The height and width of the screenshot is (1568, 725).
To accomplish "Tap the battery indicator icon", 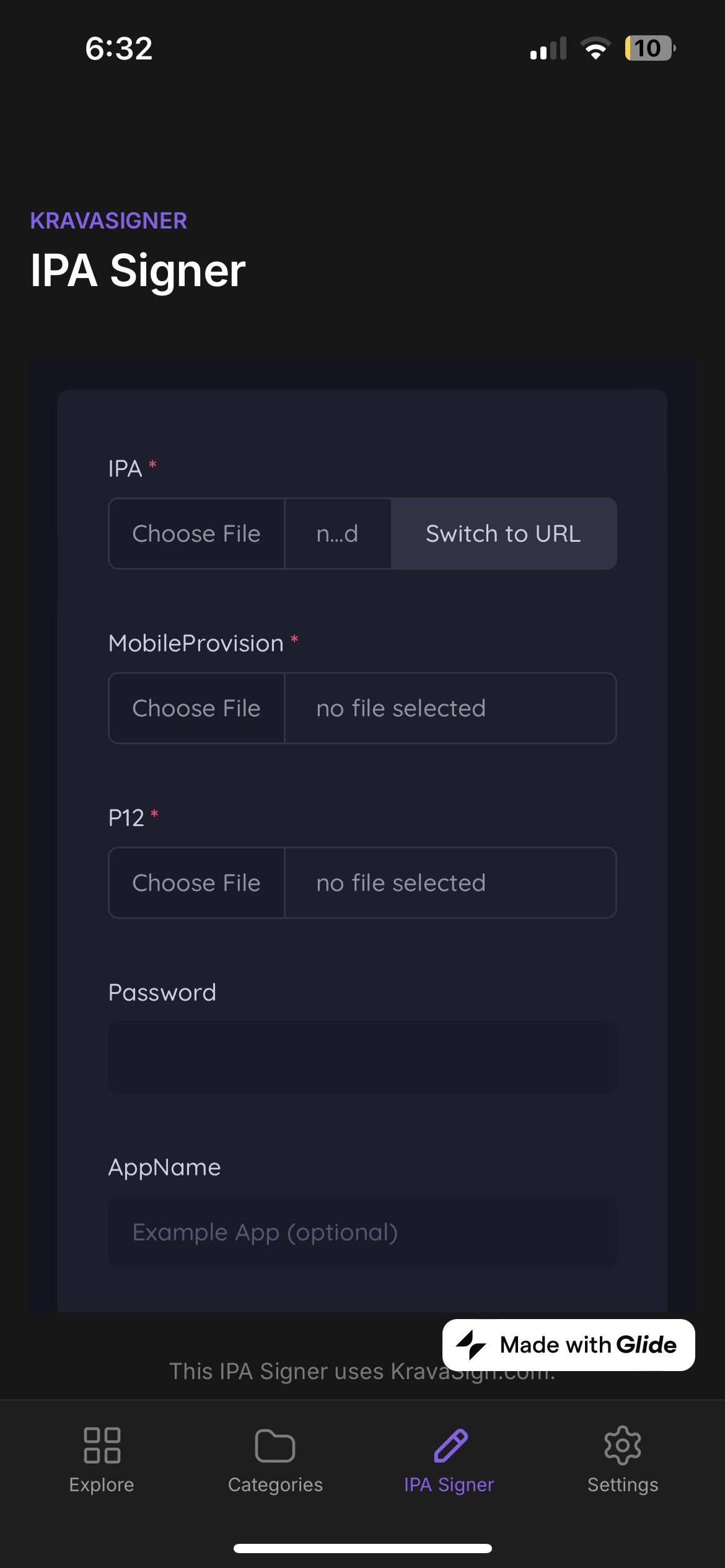I will coord(649,48).
